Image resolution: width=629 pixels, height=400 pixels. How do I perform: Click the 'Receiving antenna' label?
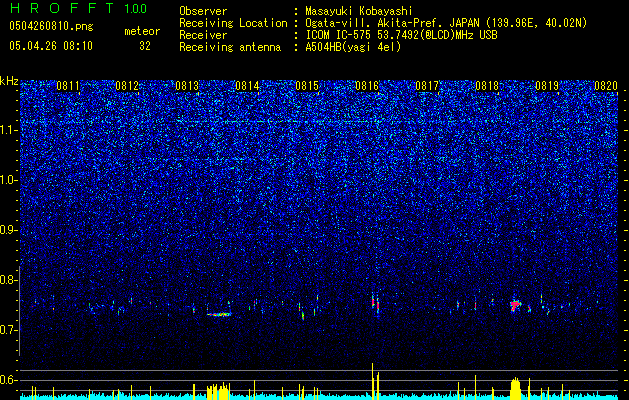[x=230, y=47]
